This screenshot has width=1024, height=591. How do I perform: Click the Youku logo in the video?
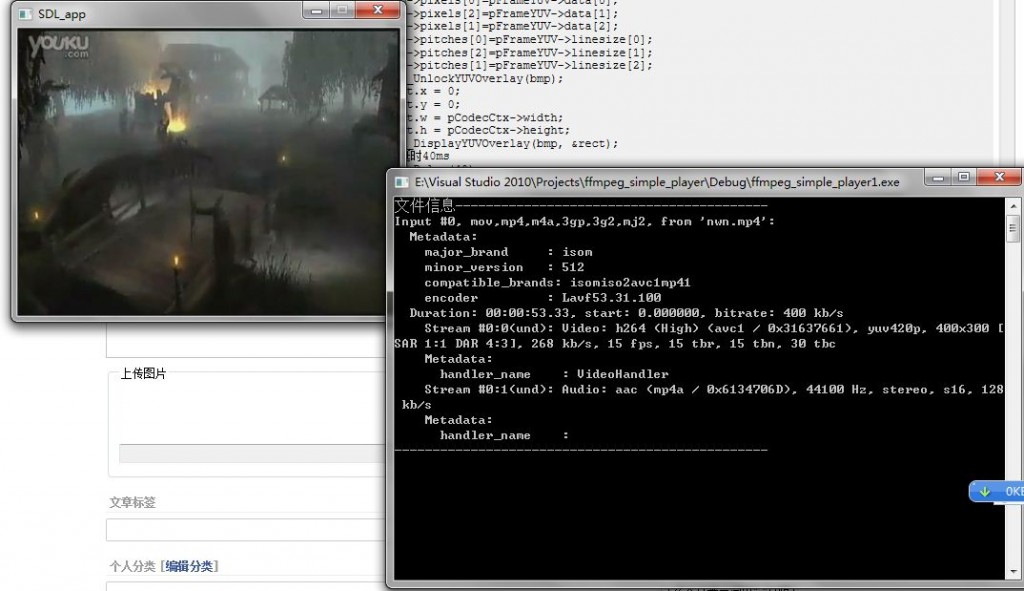pyautogui.click(x=59, y=46)
